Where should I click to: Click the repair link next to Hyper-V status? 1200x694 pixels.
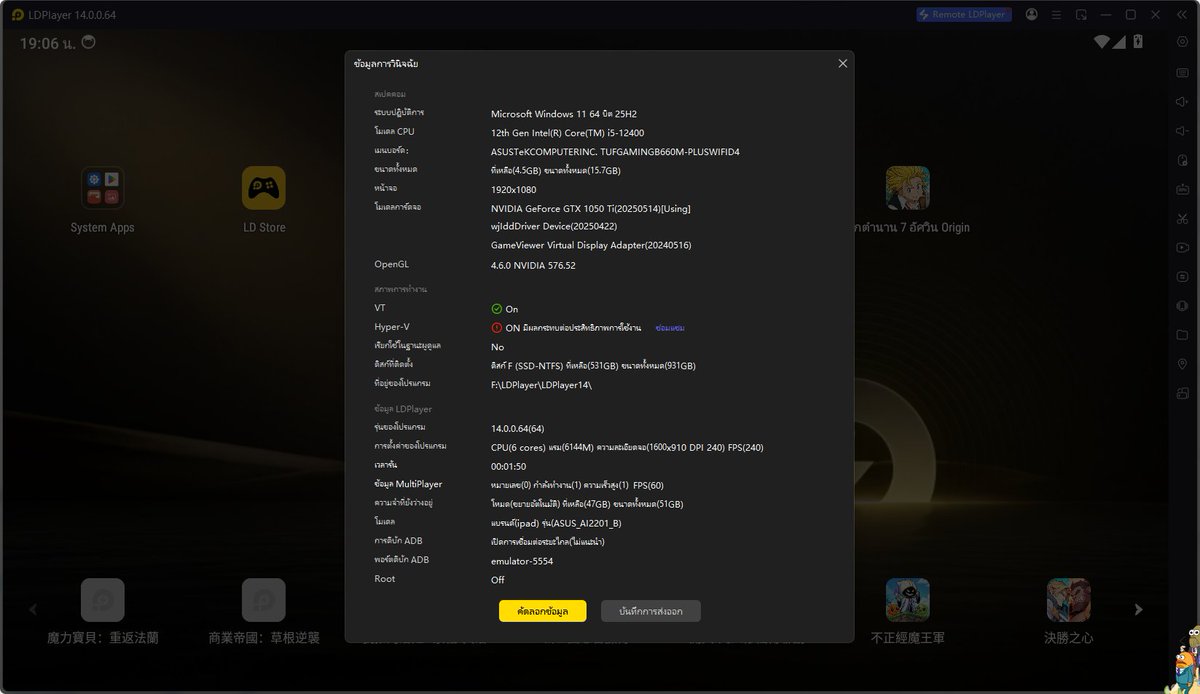[x=668, y=327]
